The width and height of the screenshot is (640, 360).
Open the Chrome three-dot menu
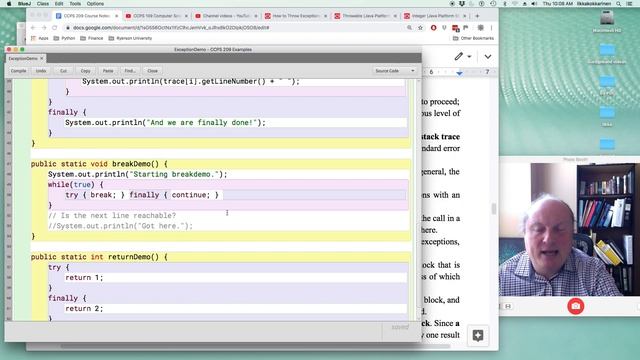pos(491,28)
